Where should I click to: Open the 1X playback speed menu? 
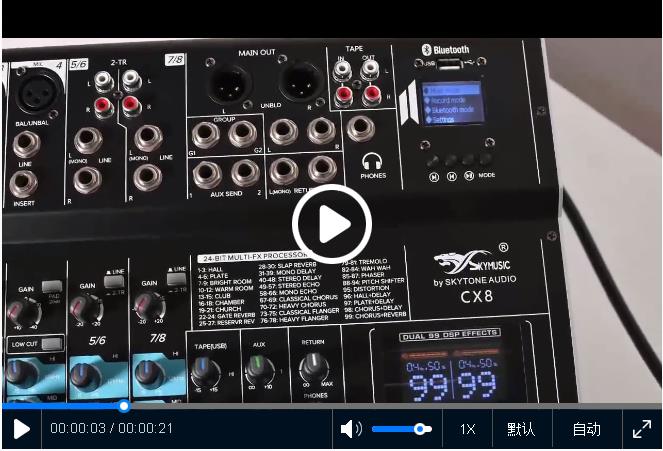468,429
